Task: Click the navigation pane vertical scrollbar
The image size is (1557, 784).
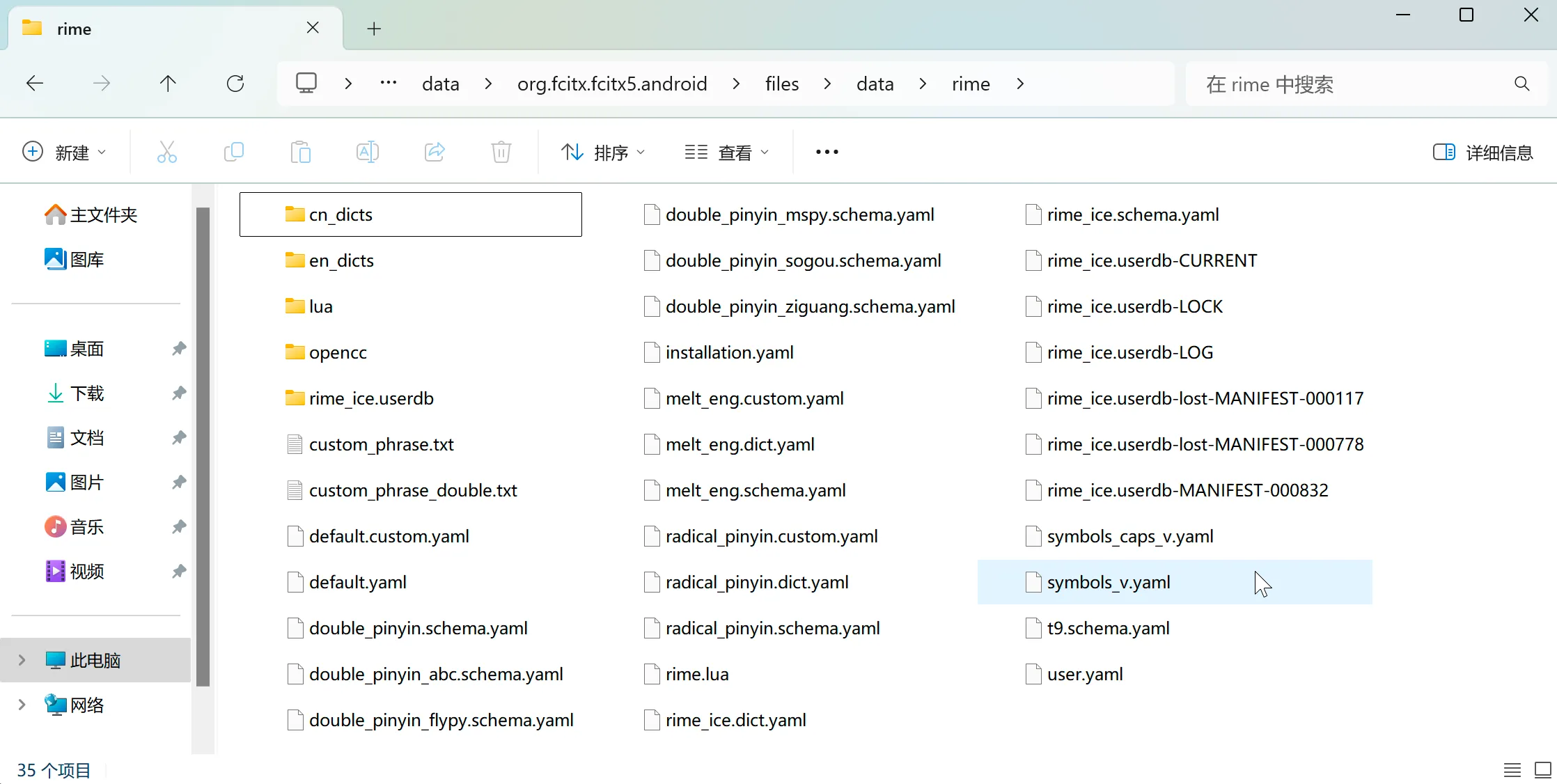Action: point(203,446)
